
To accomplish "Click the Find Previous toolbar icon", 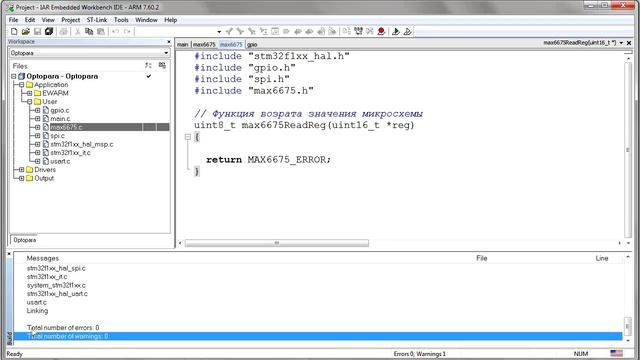I will point(229,31).
